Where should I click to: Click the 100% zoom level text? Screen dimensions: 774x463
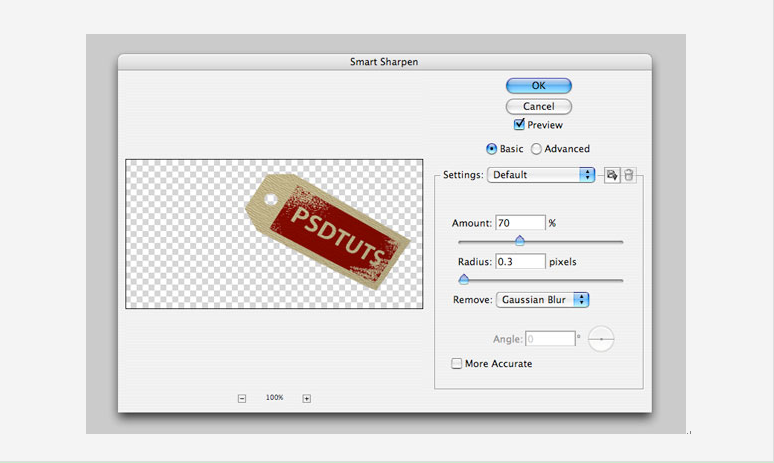274,397
